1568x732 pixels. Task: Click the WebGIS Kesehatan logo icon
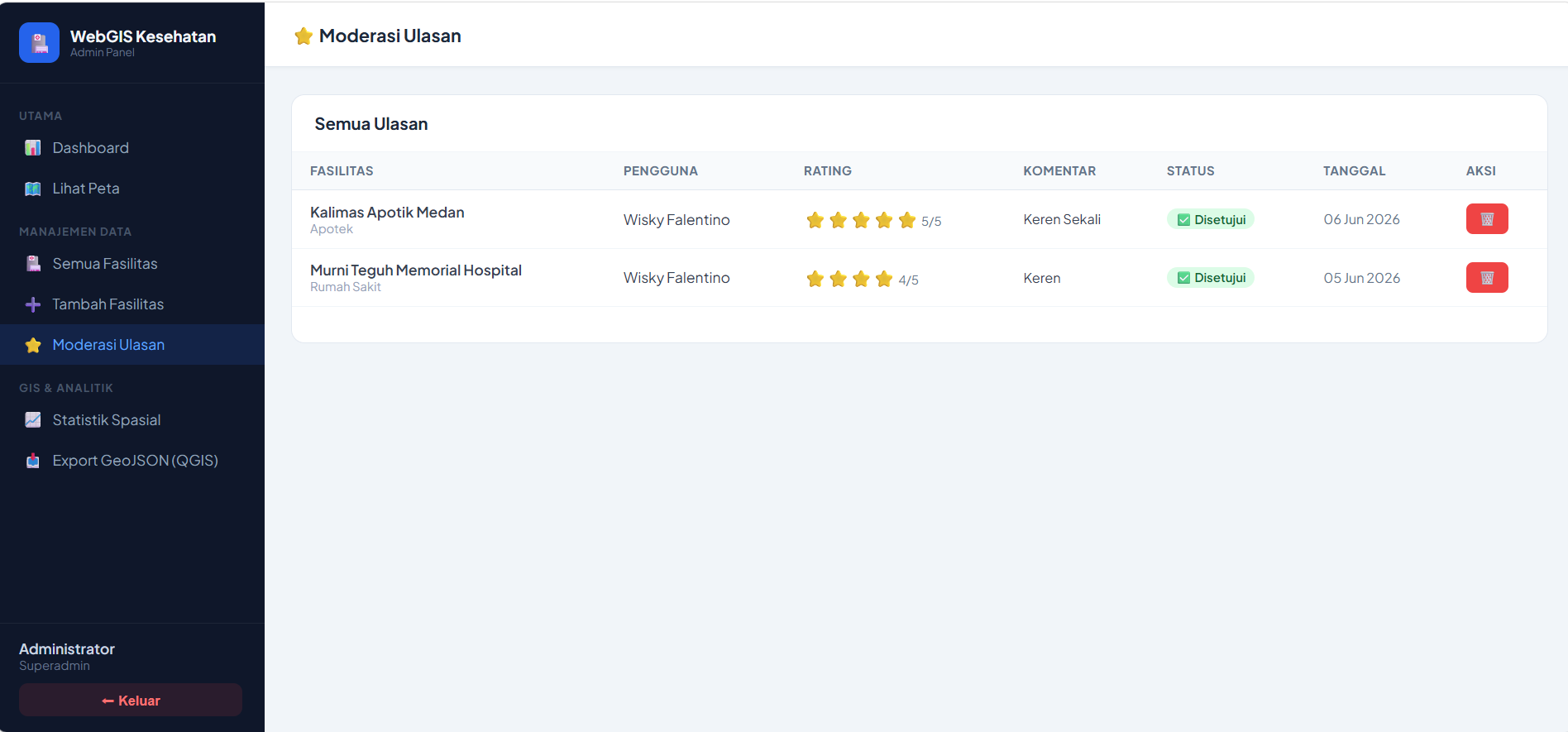39,42
